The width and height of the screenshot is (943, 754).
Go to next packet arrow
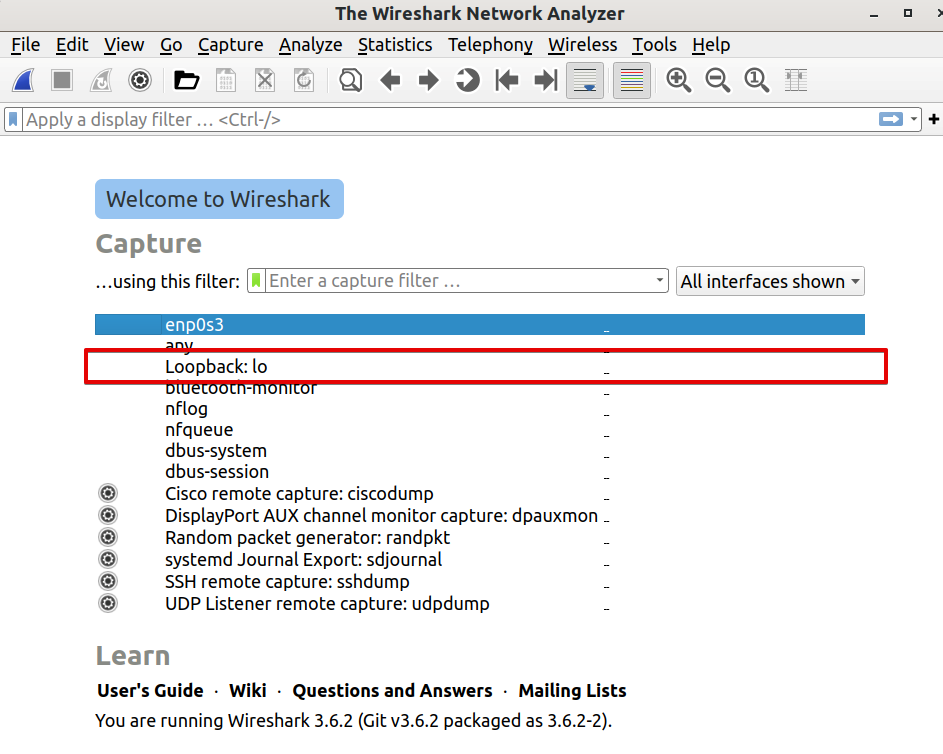pyautogui.click(x=429, y=80)
